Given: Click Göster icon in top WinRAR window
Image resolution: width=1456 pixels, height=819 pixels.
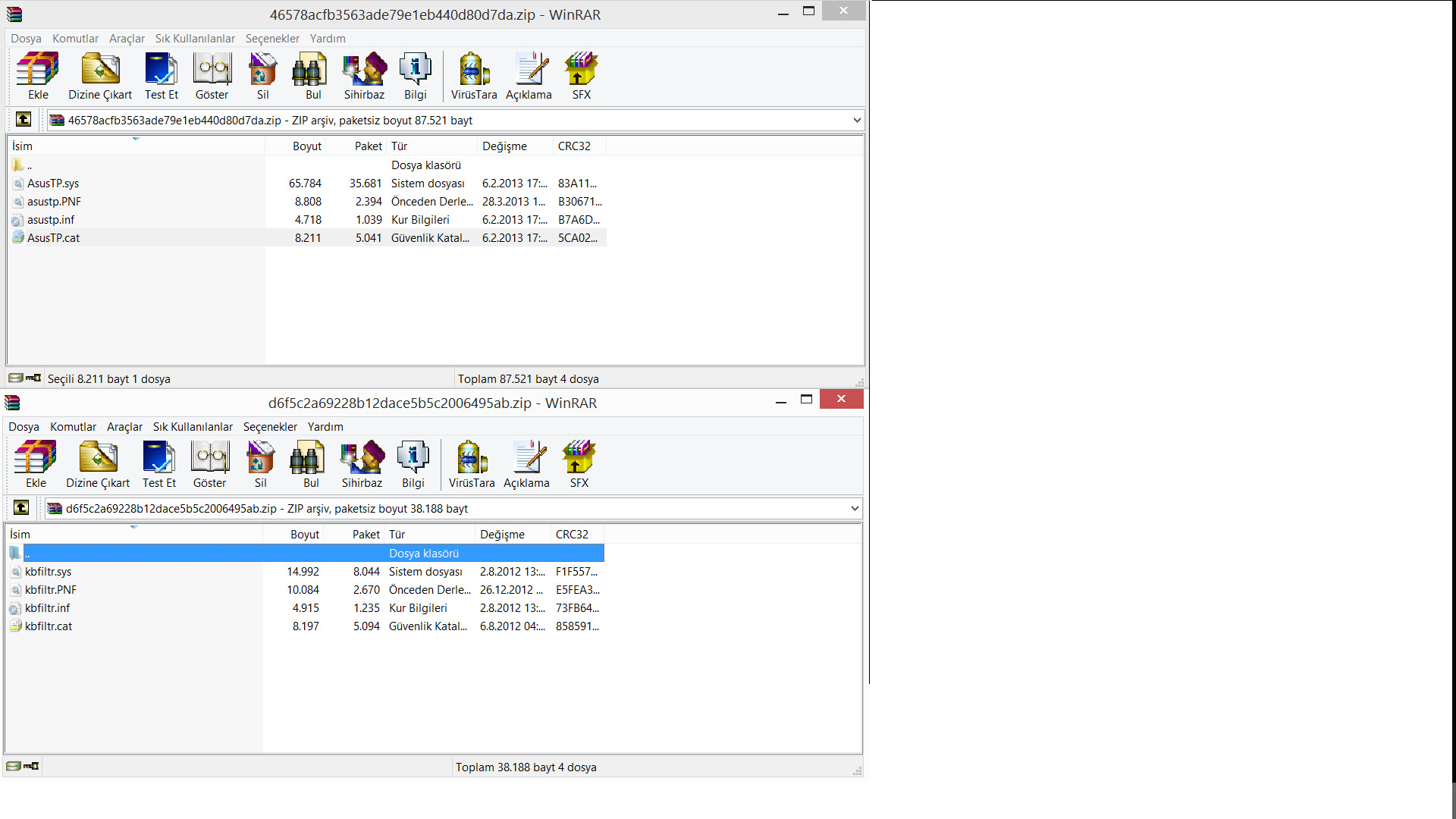Looking at the screenshot, I should coord(212,76).
